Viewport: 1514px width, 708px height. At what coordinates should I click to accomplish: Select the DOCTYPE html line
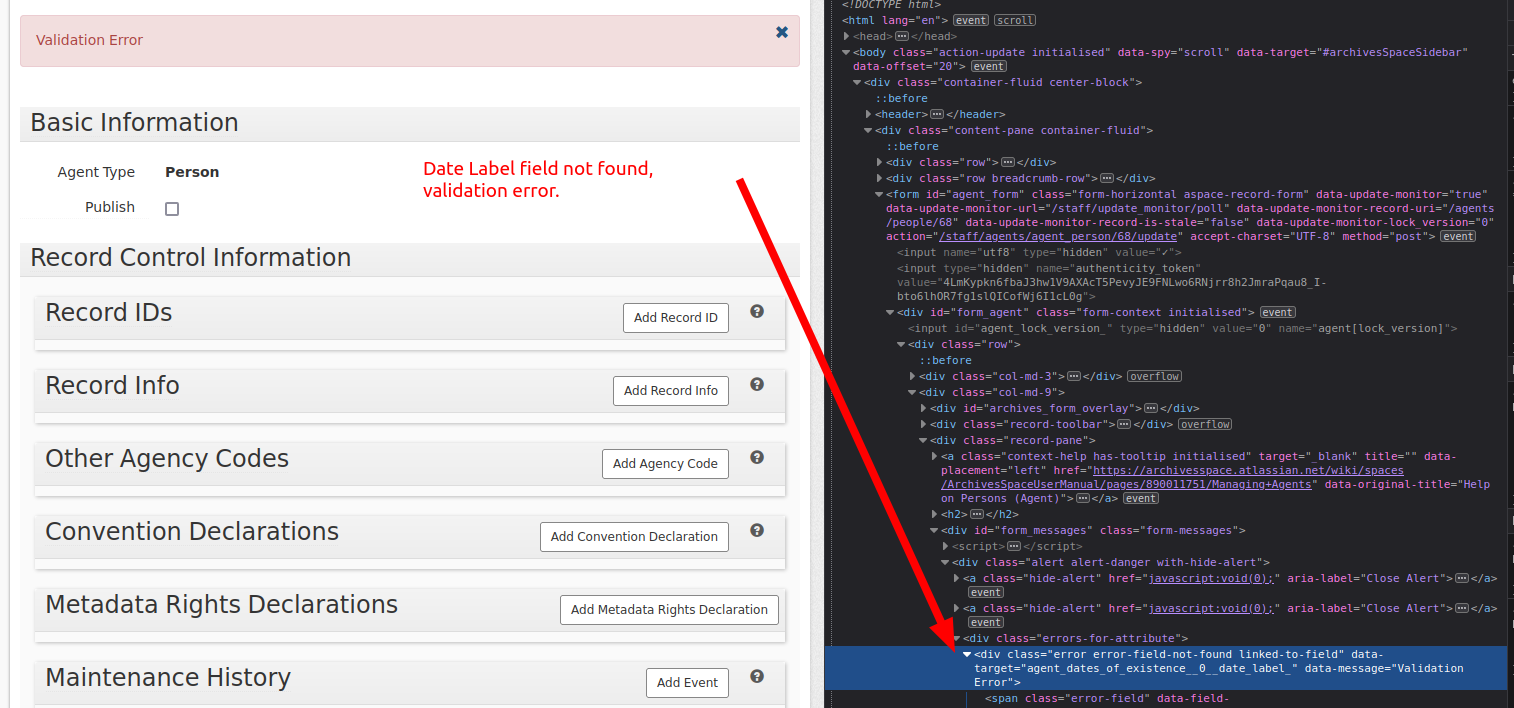point(891,4)
